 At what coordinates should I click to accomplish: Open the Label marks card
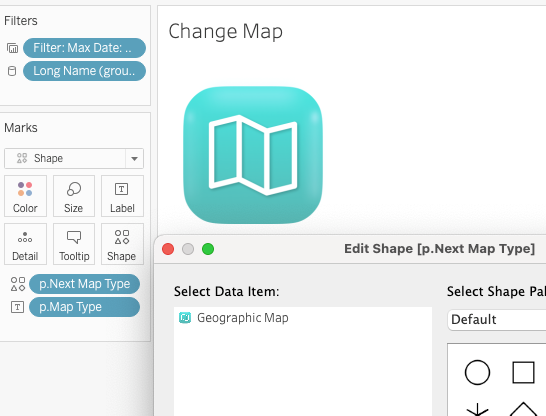[122, 196]
